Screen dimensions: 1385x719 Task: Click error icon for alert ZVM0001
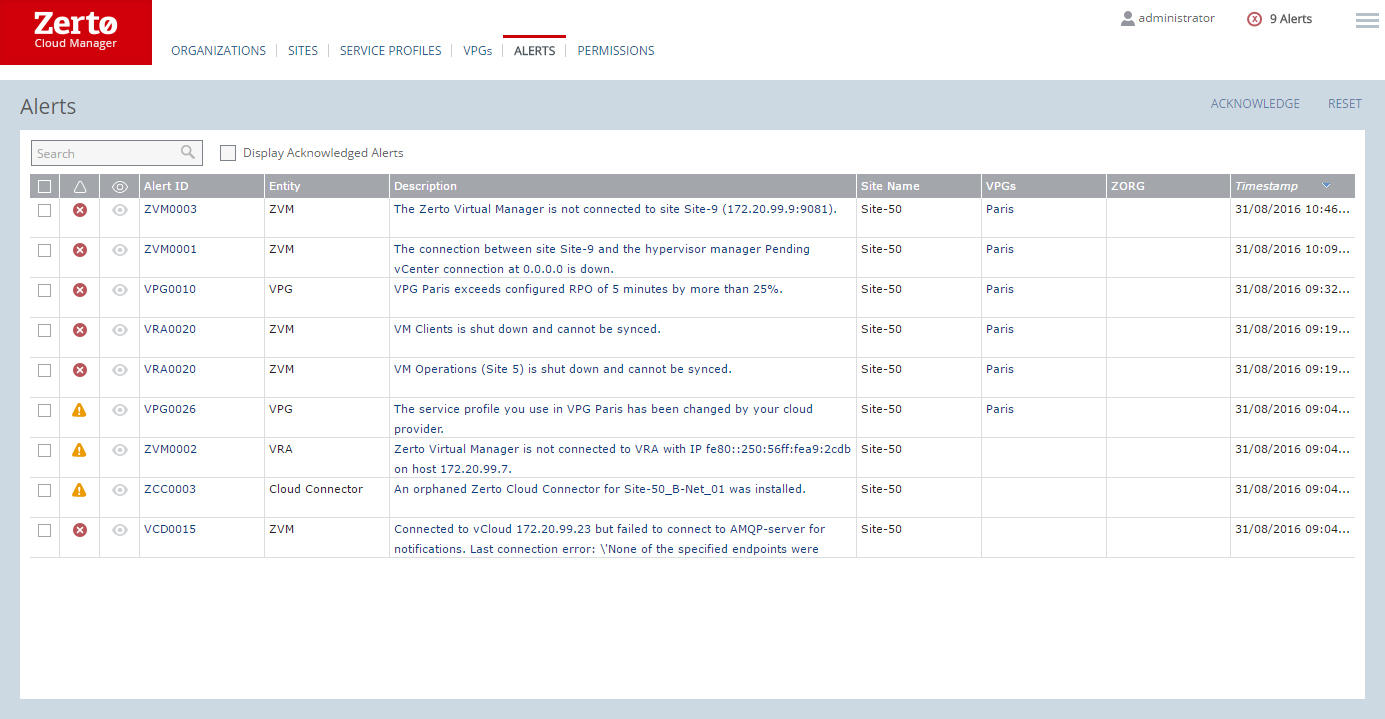[x=80, y=250]
